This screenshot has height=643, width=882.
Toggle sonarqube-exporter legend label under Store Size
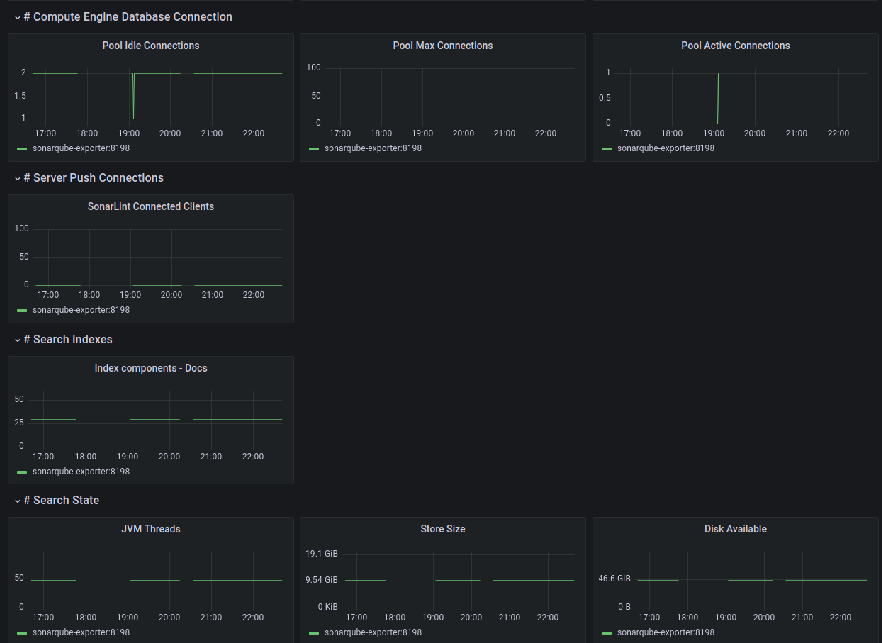373,633
